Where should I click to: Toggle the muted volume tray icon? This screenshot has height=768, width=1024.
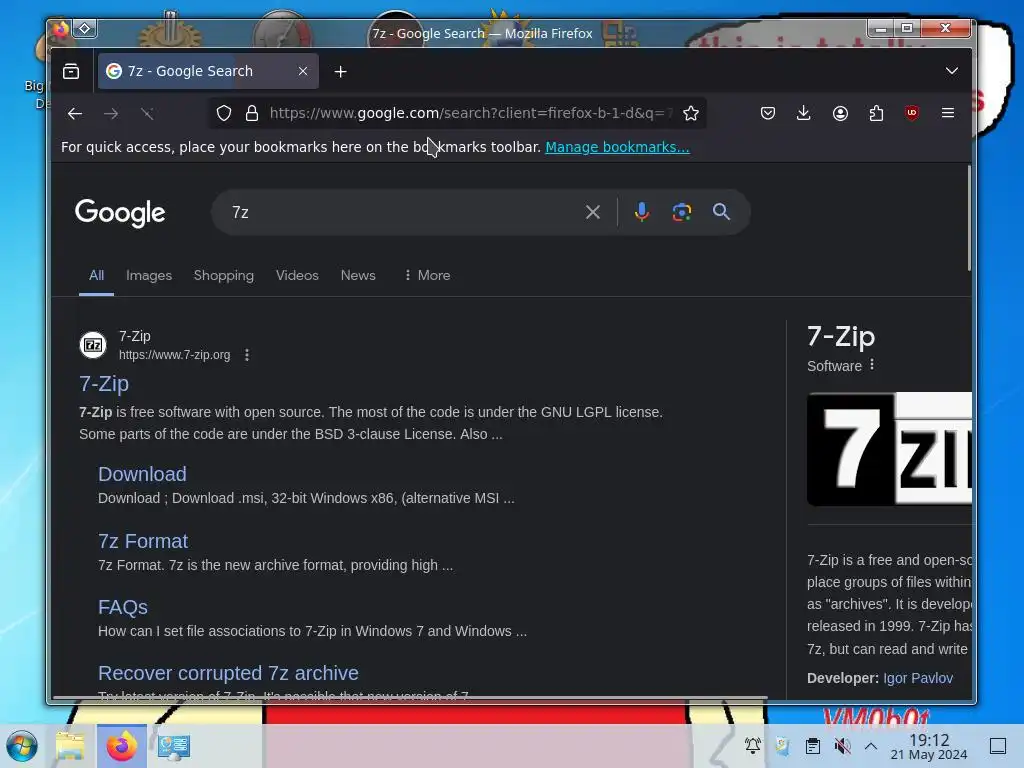(x=842, y=746)
